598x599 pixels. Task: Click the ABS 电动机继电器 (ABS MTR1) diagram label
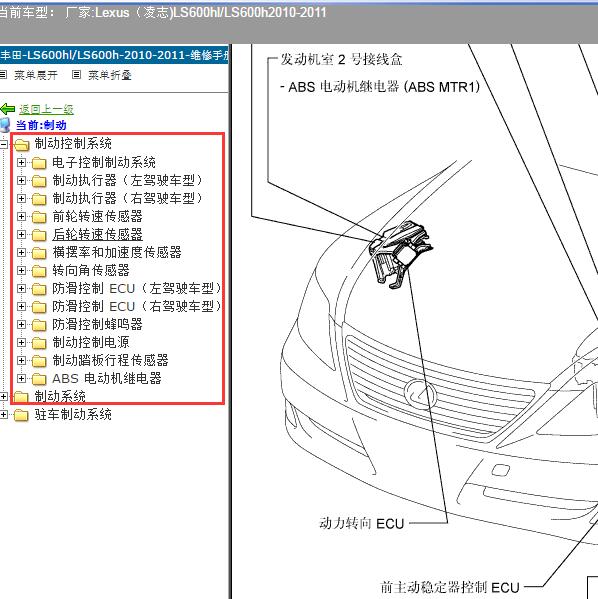(380, 87)
